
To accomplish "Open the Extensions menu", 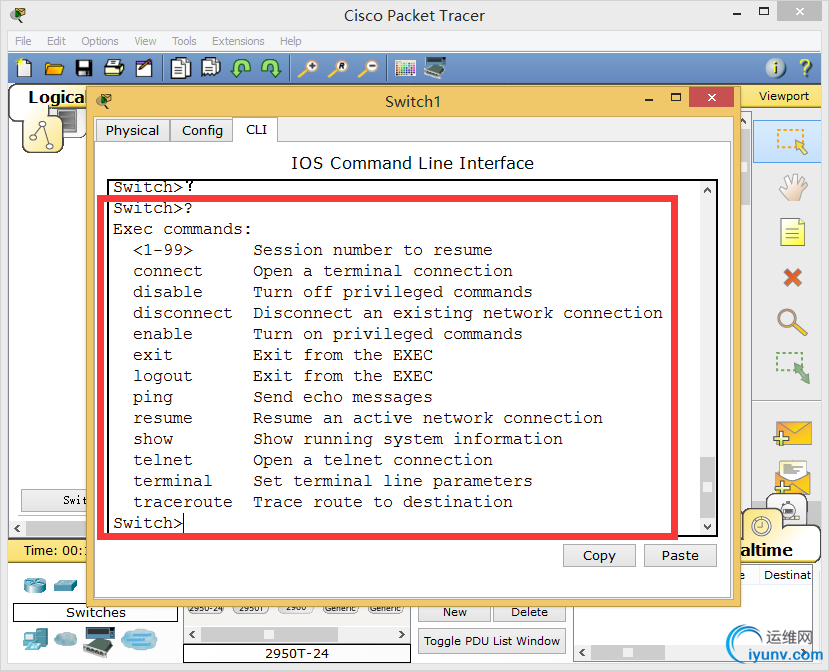I will pos(238,41).
